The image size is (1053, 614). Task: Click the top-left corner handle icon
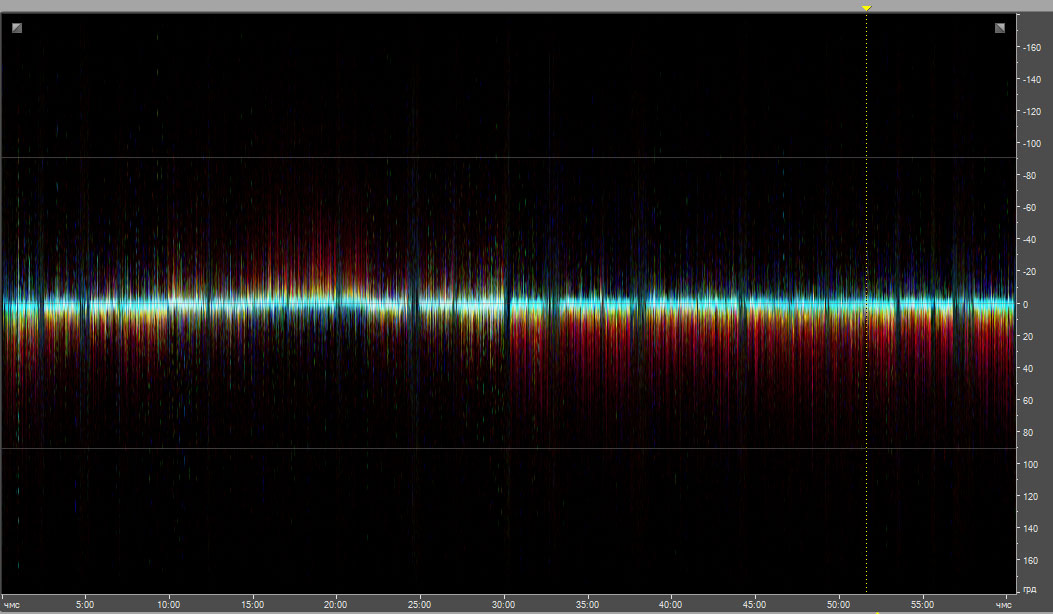pyautogui.click(x=17, y=28)
